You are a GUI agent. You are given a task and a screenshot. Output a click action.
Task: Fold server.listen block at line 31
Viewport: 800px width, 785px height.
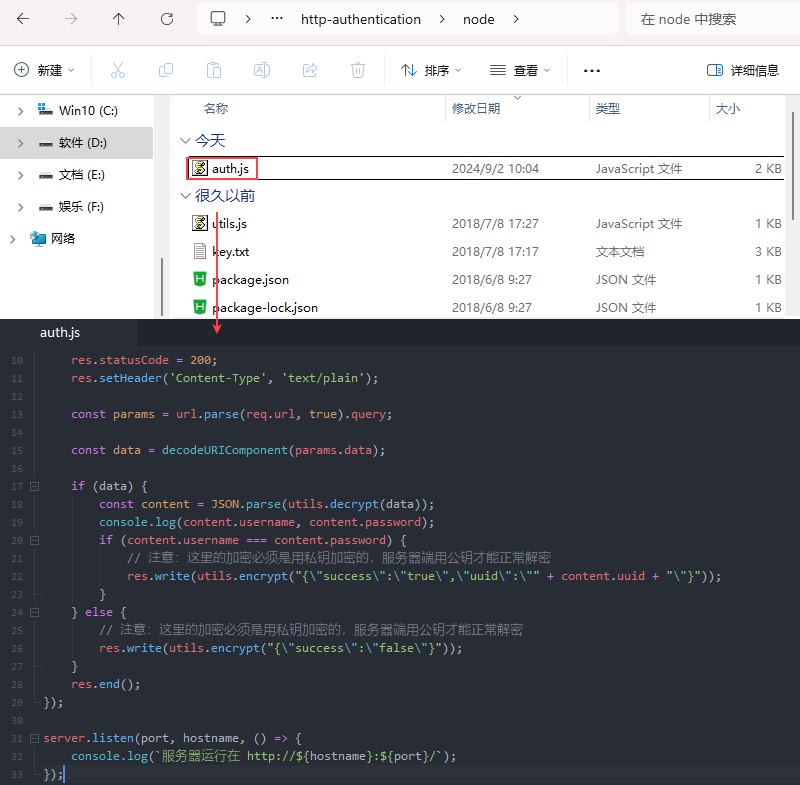coord(35,738)
